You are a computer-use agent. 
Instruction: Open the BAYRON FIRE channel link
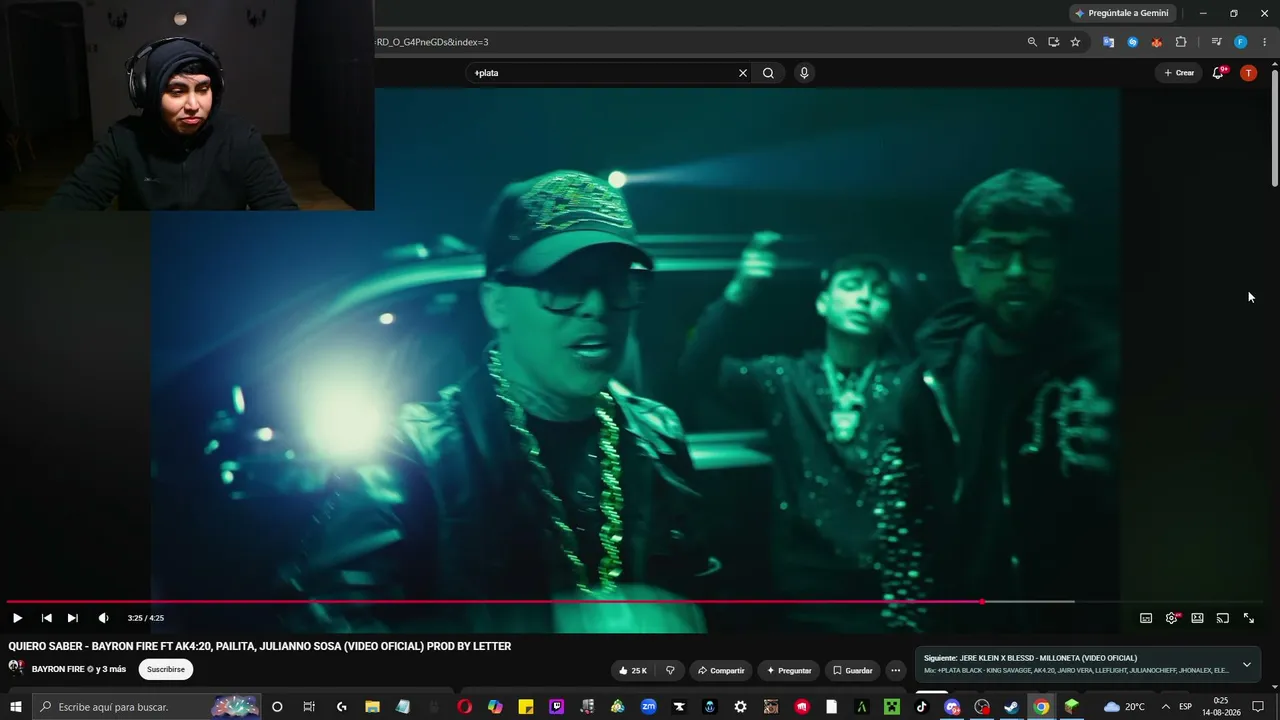pos(58,669)
